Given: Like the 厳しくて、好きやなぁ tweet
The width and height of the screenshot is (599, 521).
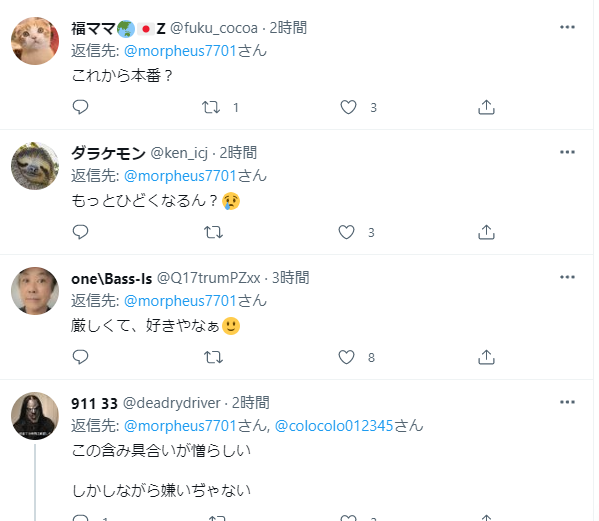Looking at the screenshot, I should (346, 357).
